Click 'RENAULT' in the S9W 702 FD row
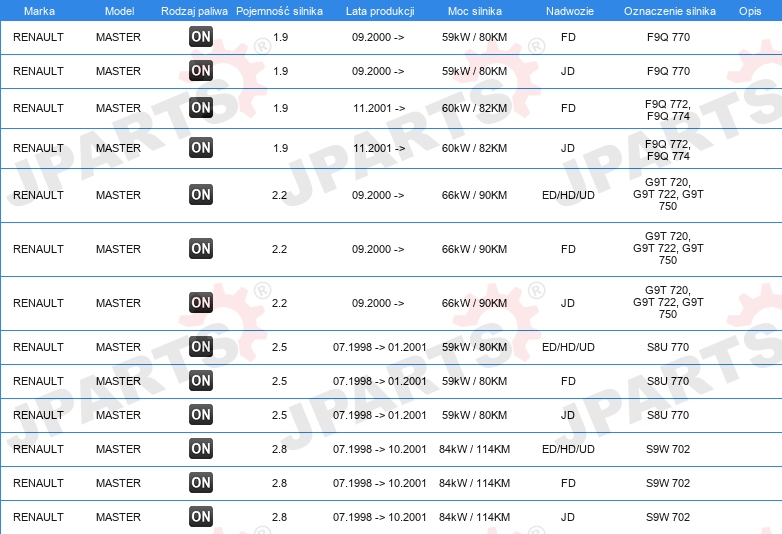782x534 pixels. (38, 483)
